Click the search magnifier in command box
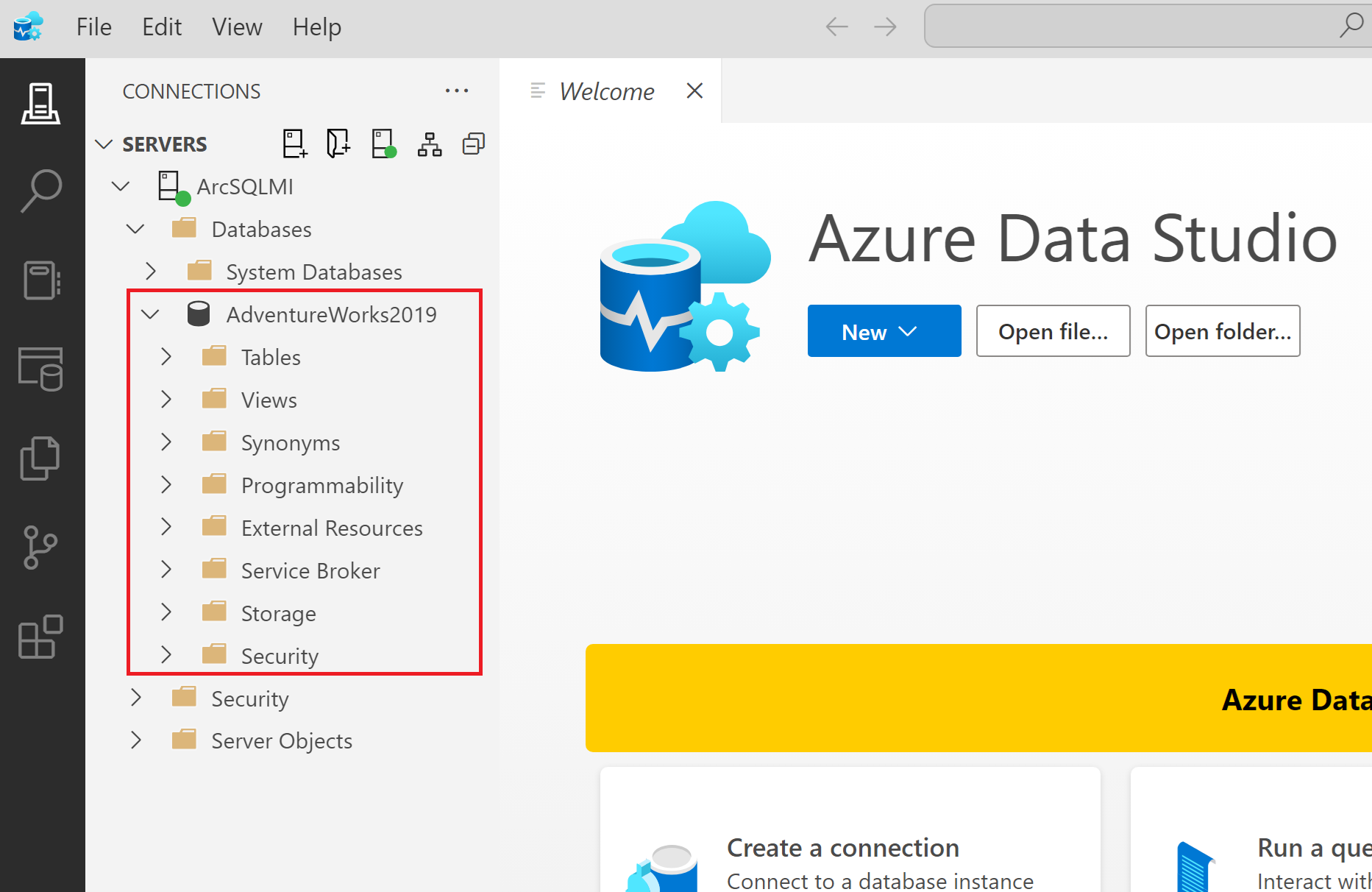The height and width of the screenshot is (892, 1372). pyautogui.click(x=1352, y=25)
